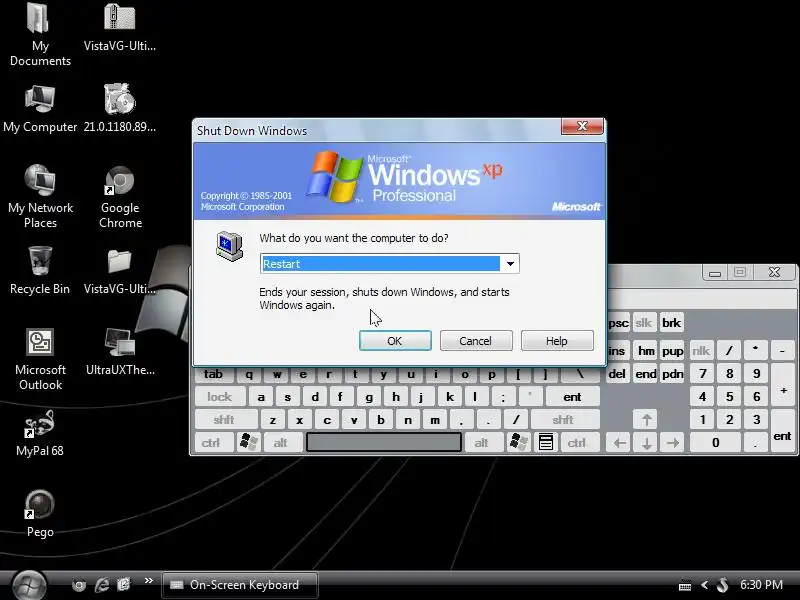Click the clock showing 6:30 PM
800x600 pixels.
click(x=761, y=585)
